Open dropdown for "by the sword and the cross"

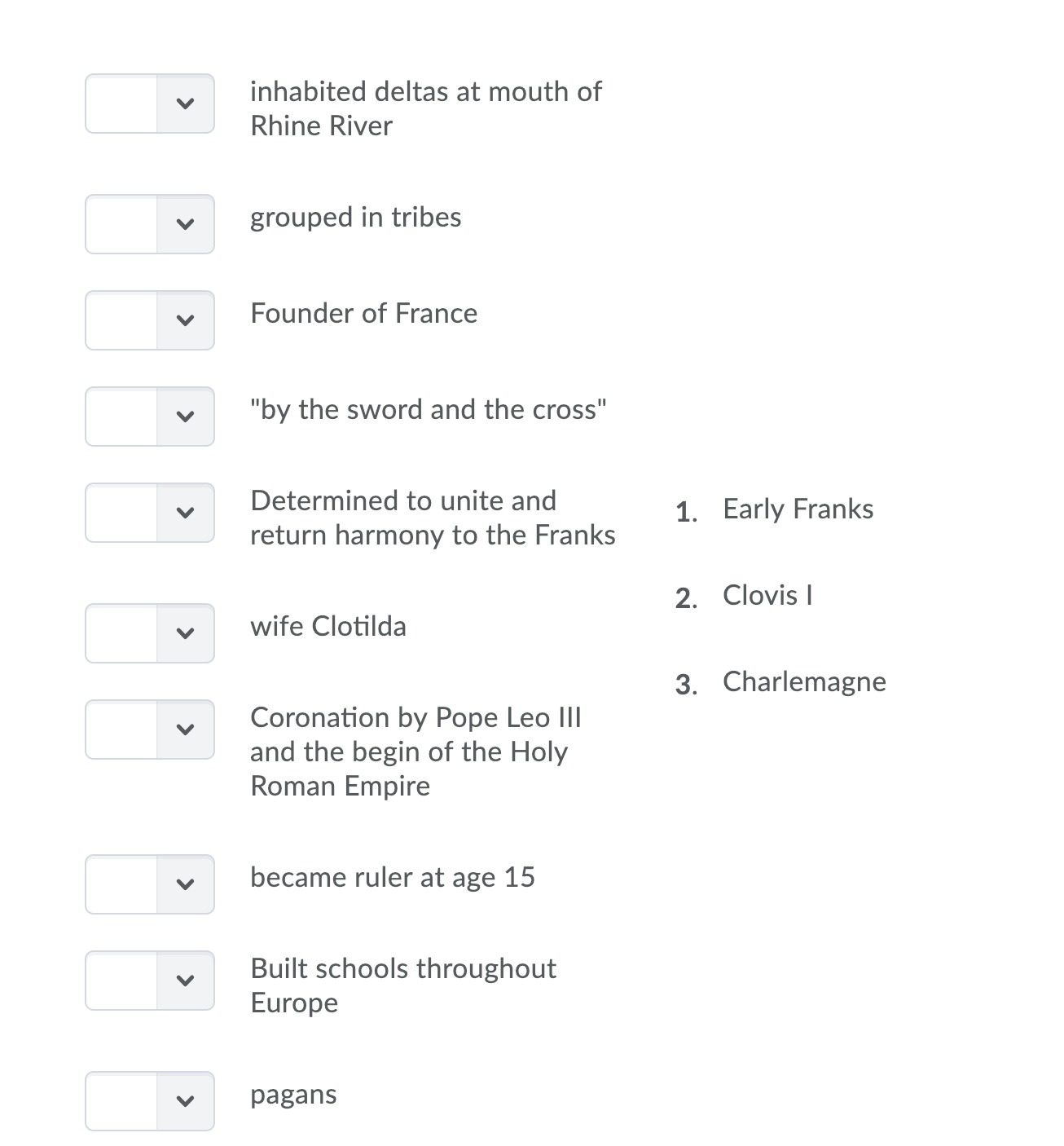(x=150, y=417)
